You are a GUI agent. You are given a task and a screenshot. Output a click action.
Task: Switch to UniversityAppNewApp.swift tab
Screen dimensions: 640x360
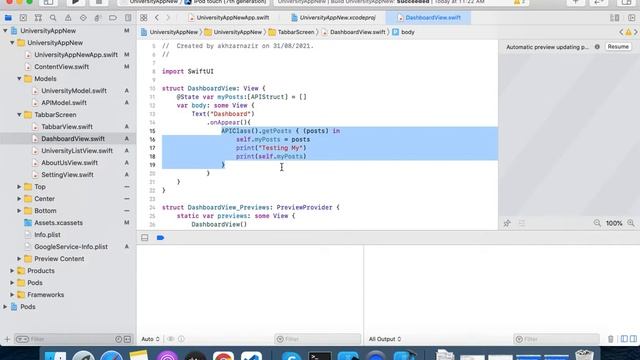click(x=229, y=18)
